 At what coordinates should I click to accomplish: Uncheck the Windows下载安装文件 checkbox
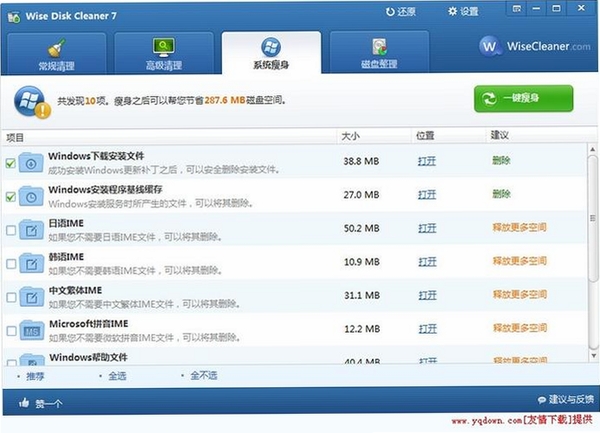pos(11,163)
